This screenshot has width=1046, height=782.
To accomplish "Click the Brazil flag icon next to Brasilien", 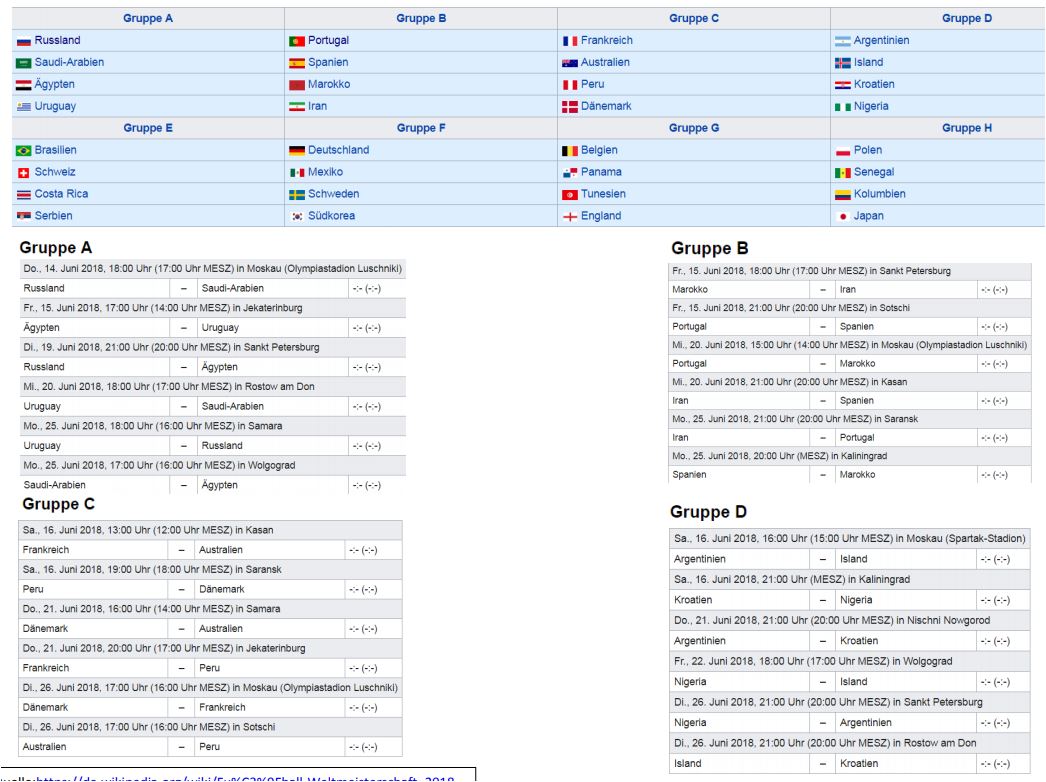I will click(x=24, y=151).
